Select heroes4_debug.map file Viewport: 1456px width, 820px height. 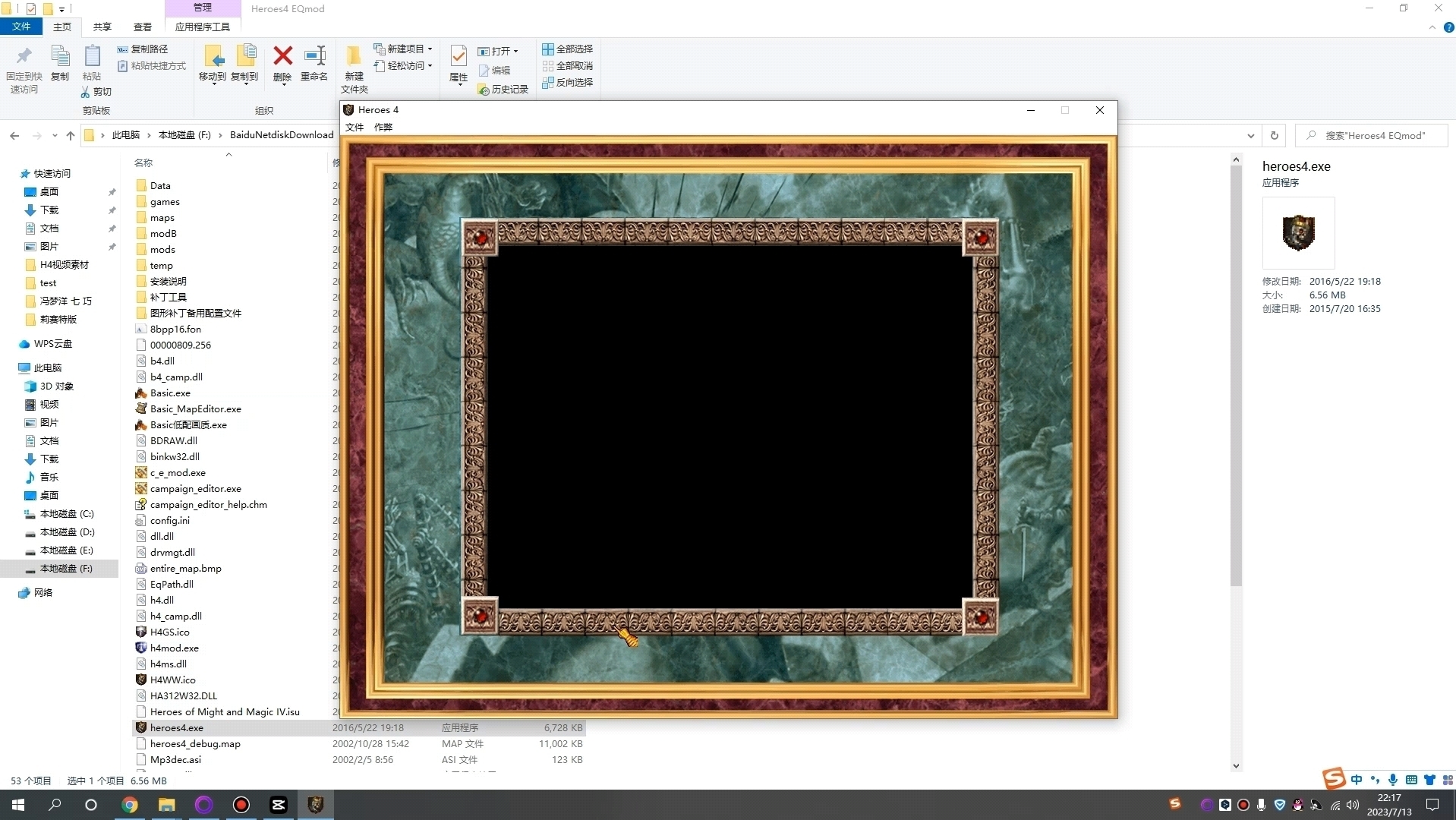[195, 744]
